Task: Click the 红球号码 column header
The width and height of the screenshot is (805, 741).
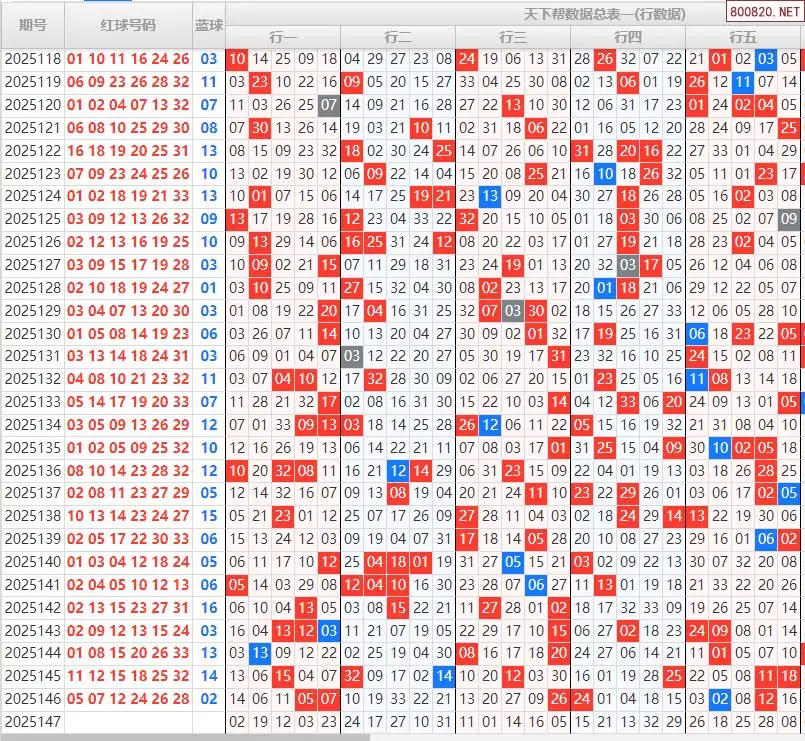Action: click(128, 25)
